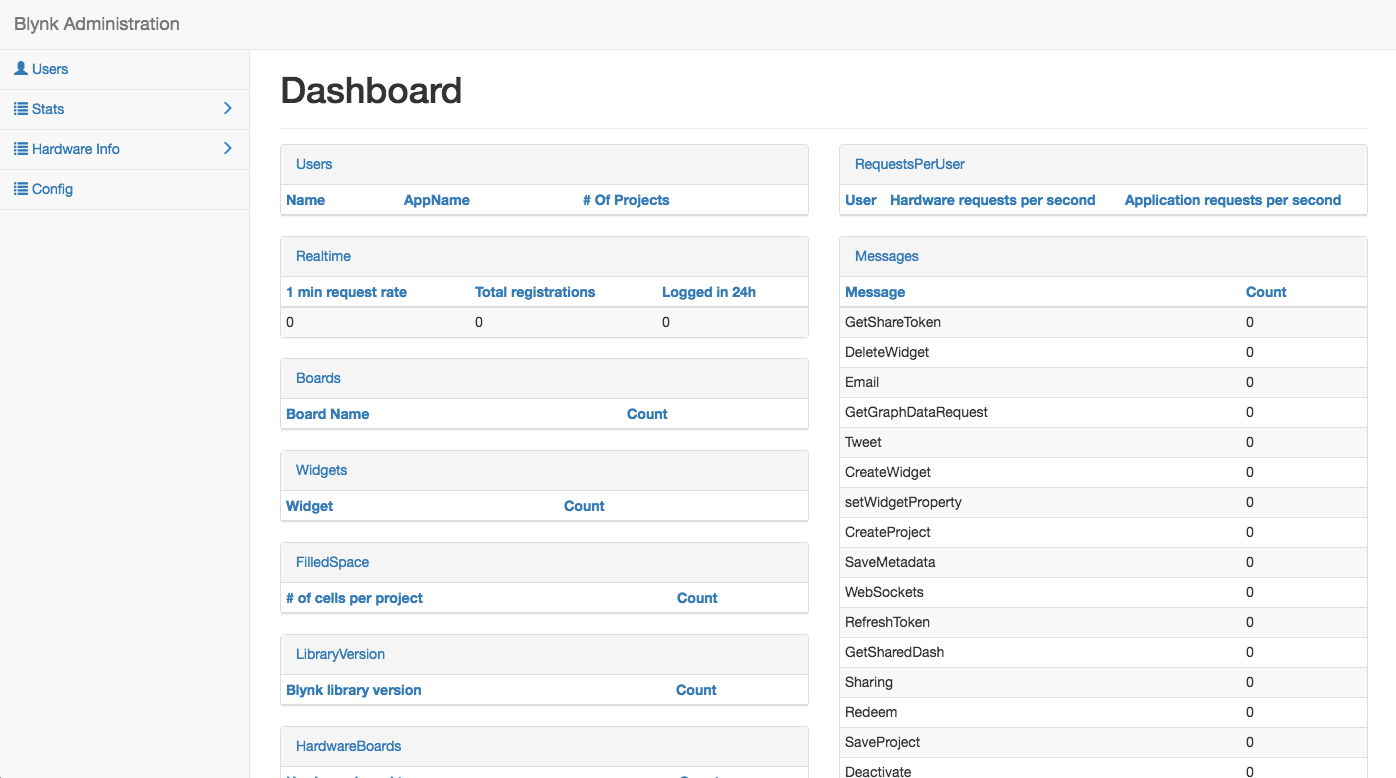Sort Users table by AppName column
Image resolution: width=1396 pixels, height=778 pixels.
[x=436, y=200]
